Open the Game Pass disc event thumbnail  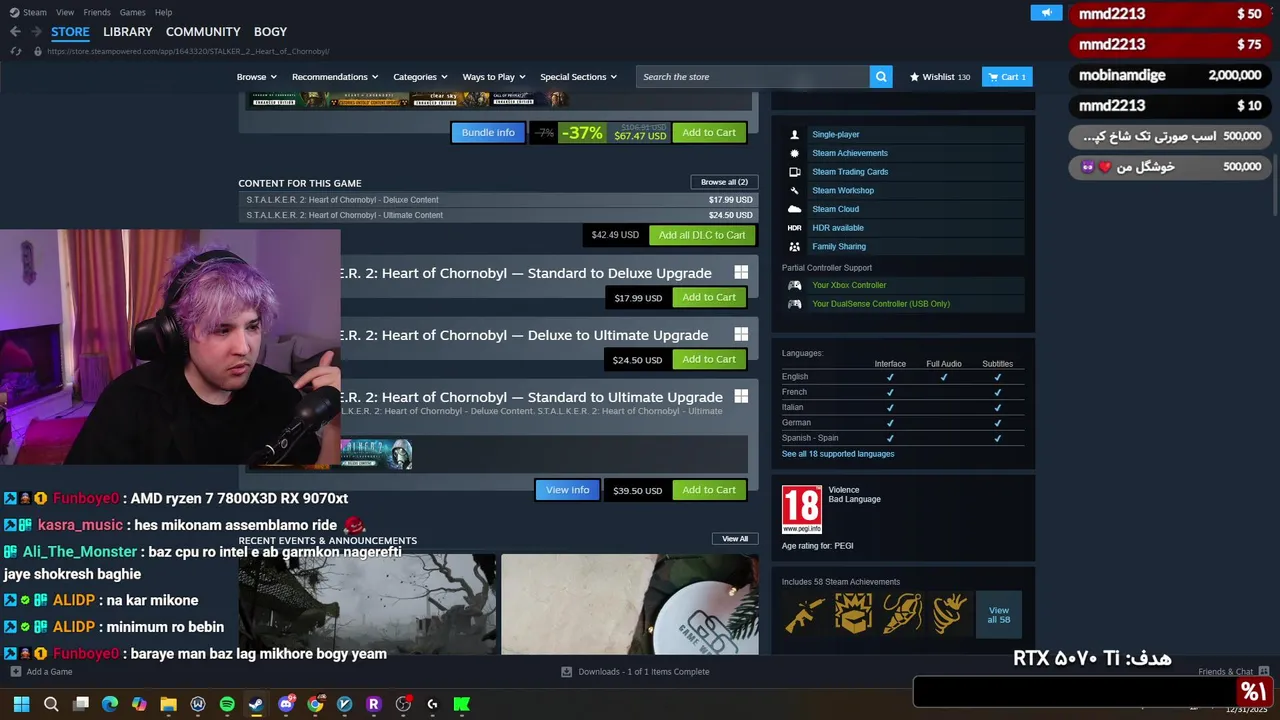tap(629, 604)
